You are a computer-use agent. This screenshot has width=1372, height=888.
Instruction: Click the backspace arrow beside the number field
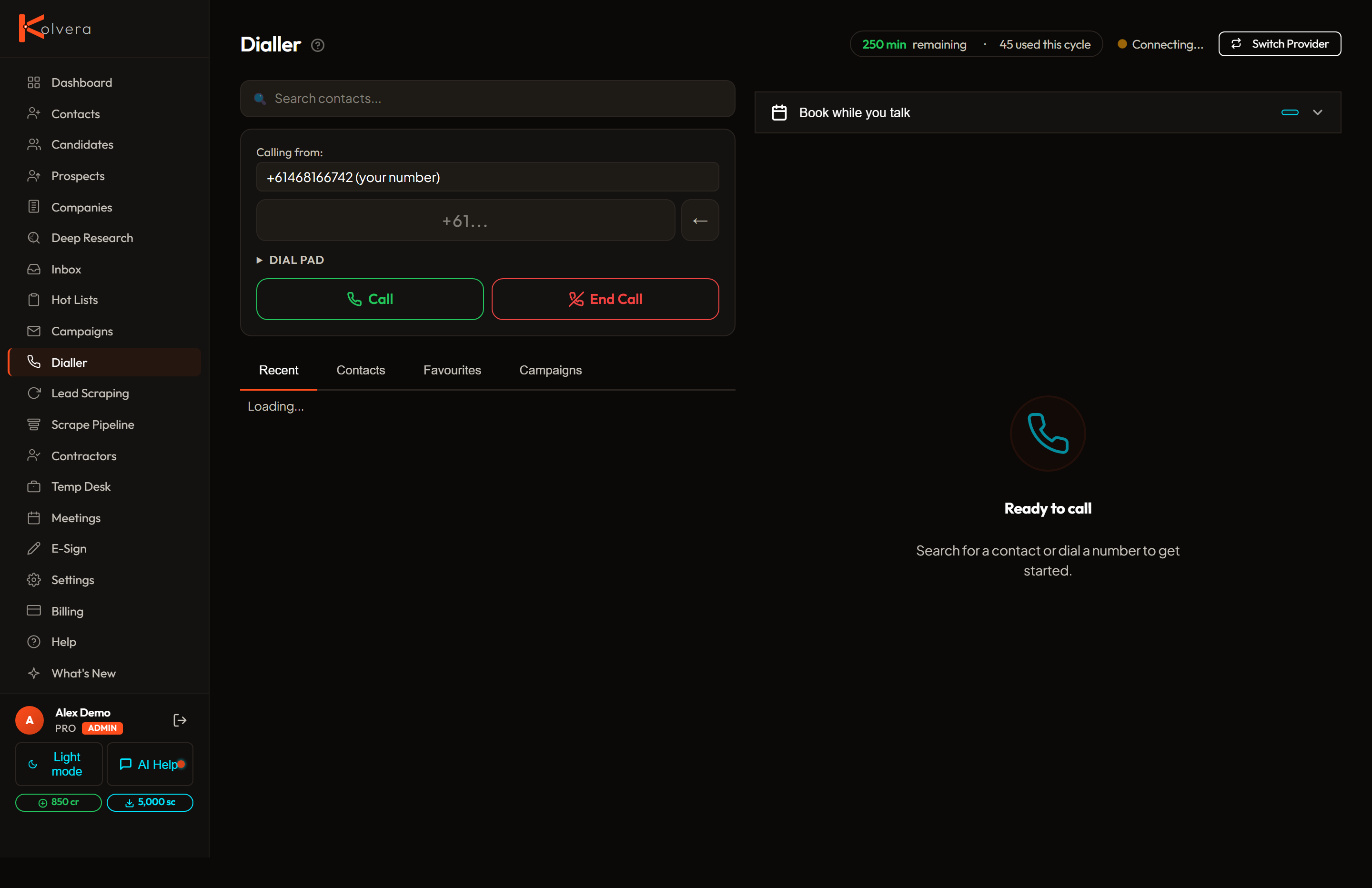coord(700,220)
